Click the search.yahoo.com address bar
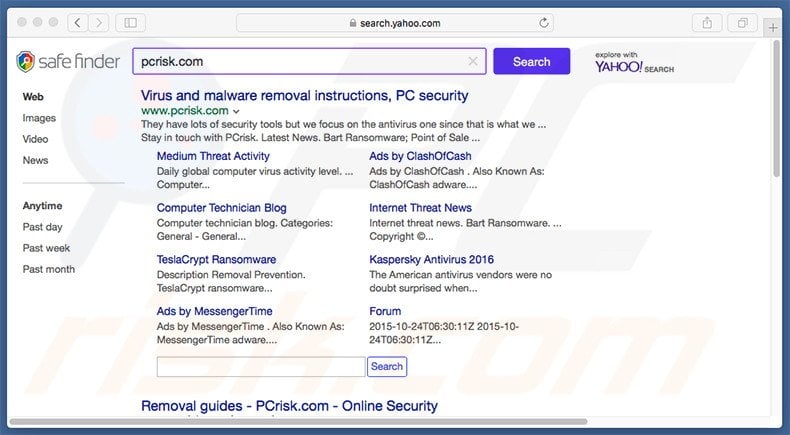The image size is (790, 435). click(x=394, y=23)
